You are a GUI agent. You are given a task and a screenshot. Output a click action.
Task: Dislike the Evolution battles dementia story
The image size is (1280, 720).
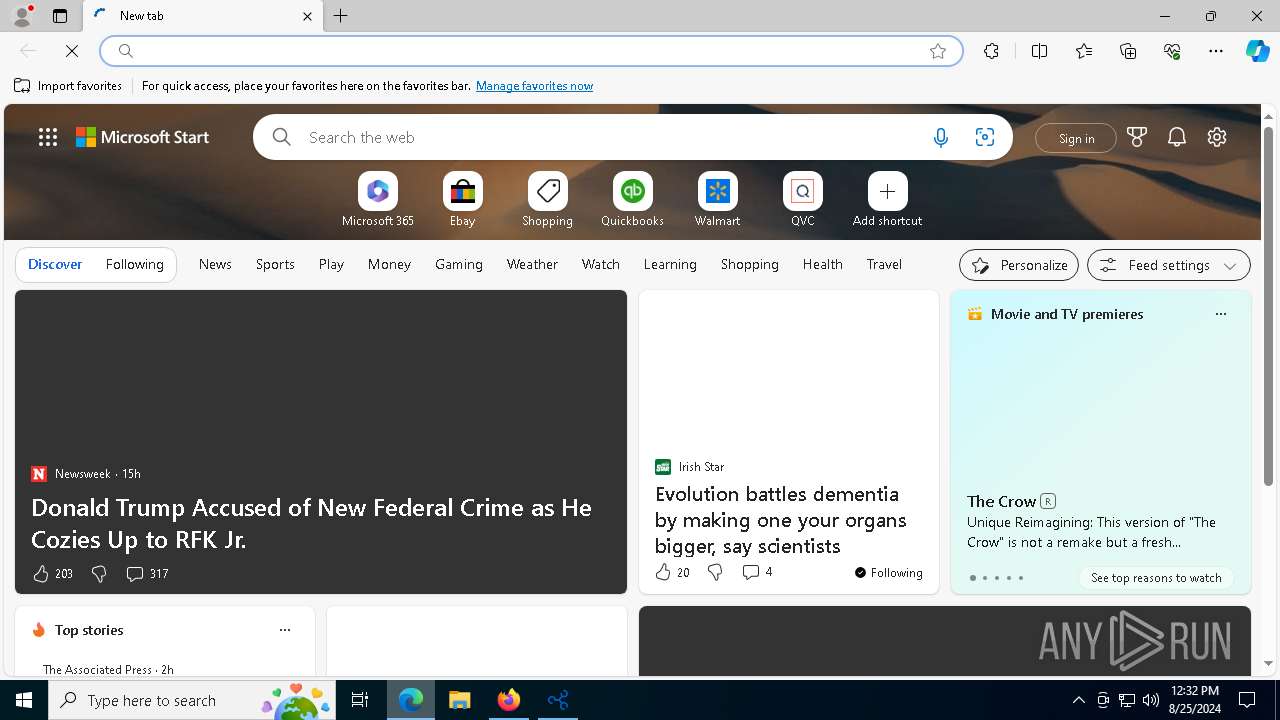pos(715,572)
